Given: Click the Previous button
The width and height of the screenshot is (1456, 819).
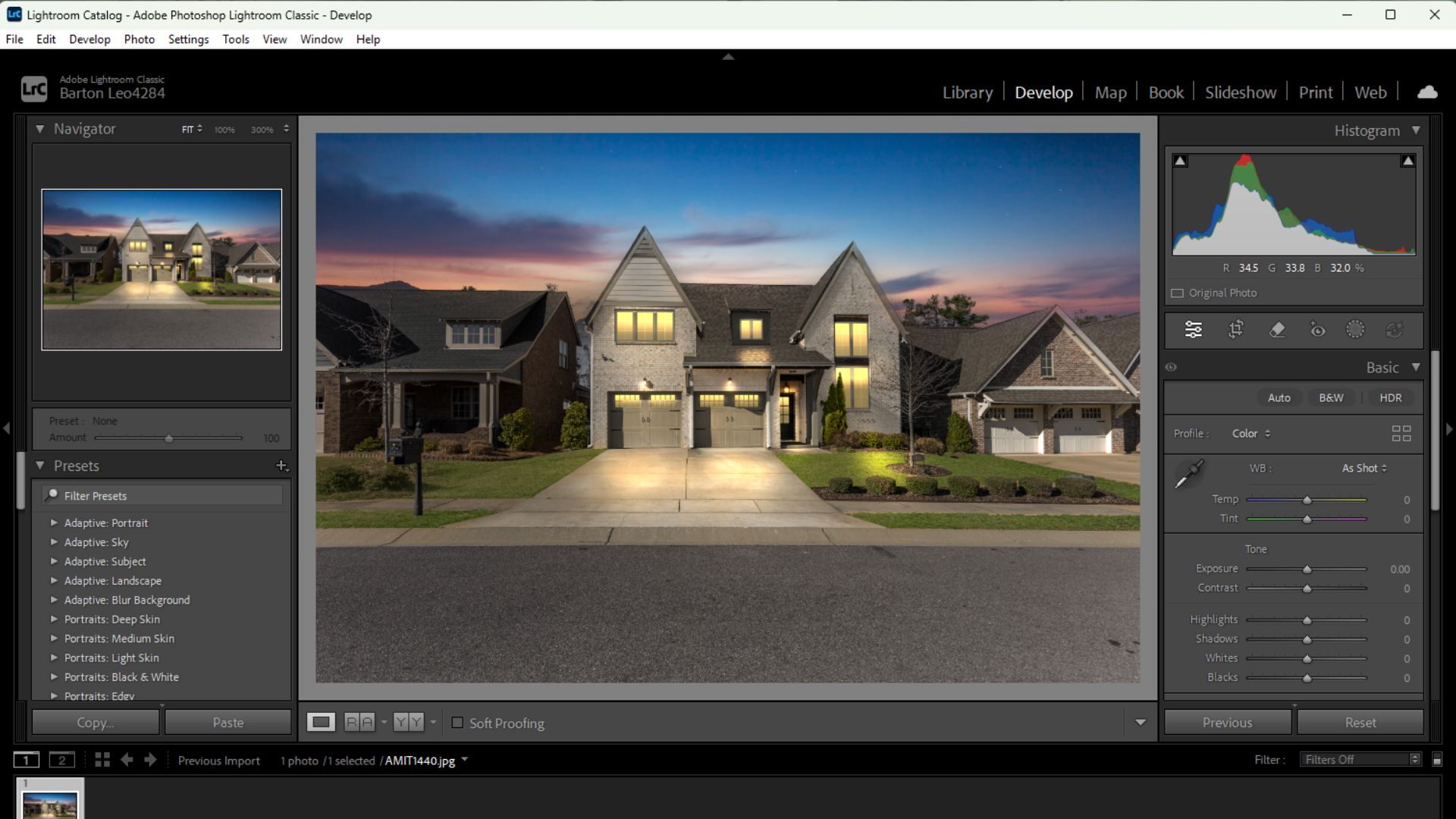Looking at the screenshot, I should 1227,723.
